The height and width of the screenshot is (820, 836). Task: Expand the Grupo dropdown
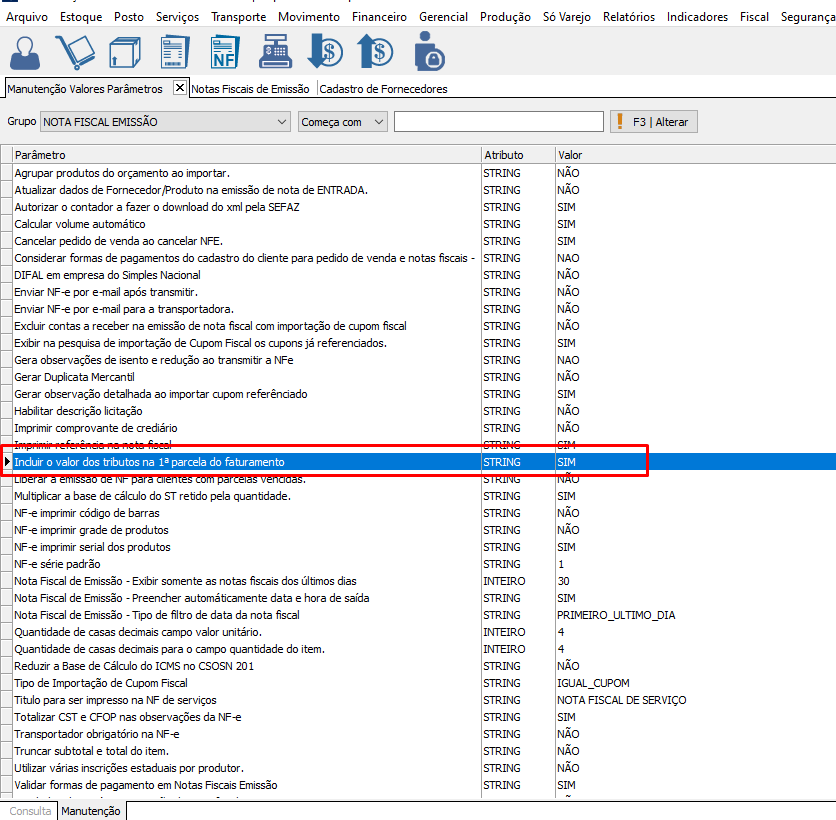[281, 122]
